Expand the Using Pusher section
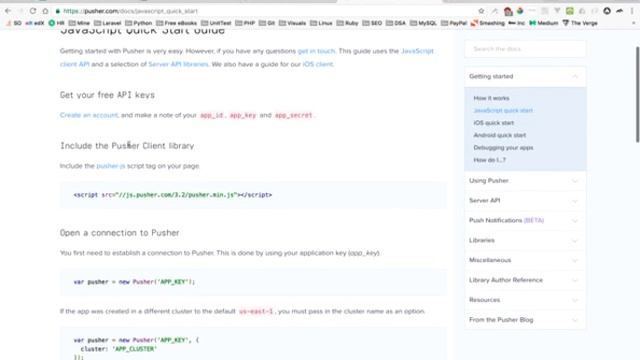The width and height of the screenshot is (640, 360). (x=525, y=180)
